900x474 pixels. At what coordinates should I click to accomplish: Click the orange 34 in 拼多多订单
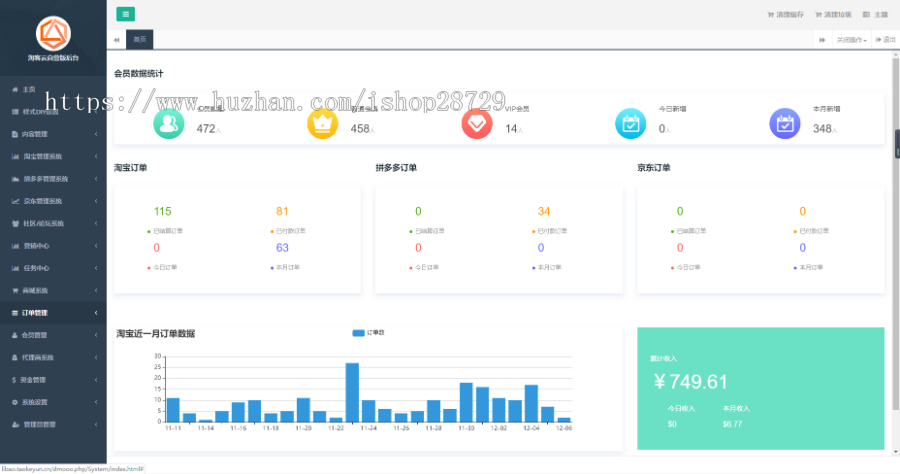[x=544, y=212]
